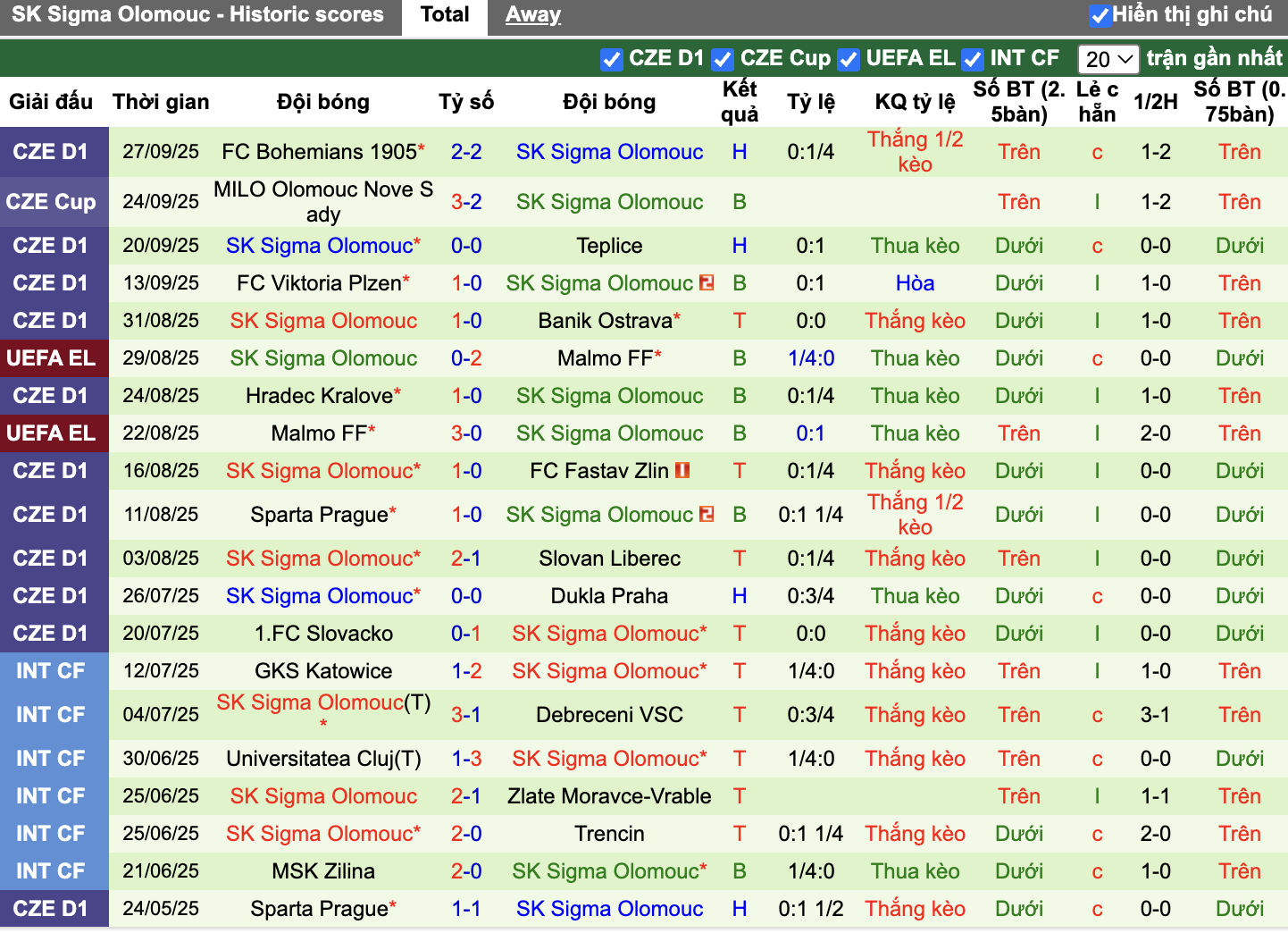The height and width of the screenshot is (933, 1288).
Task: Click the 0:3/4 odds in Dukla Praha row
Action: click(x=811, y=596)
